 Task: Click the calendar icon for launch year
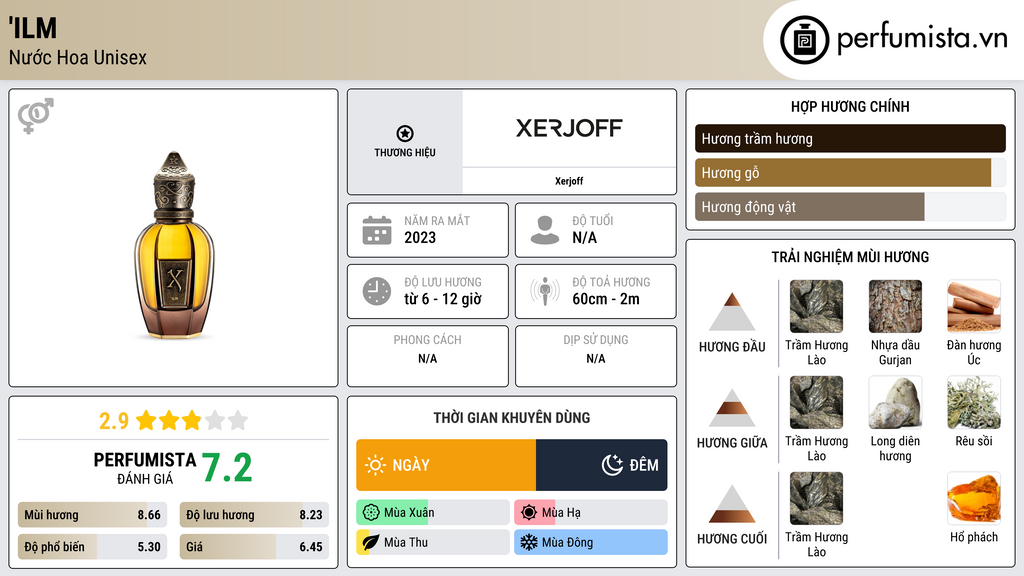point(376,230)
